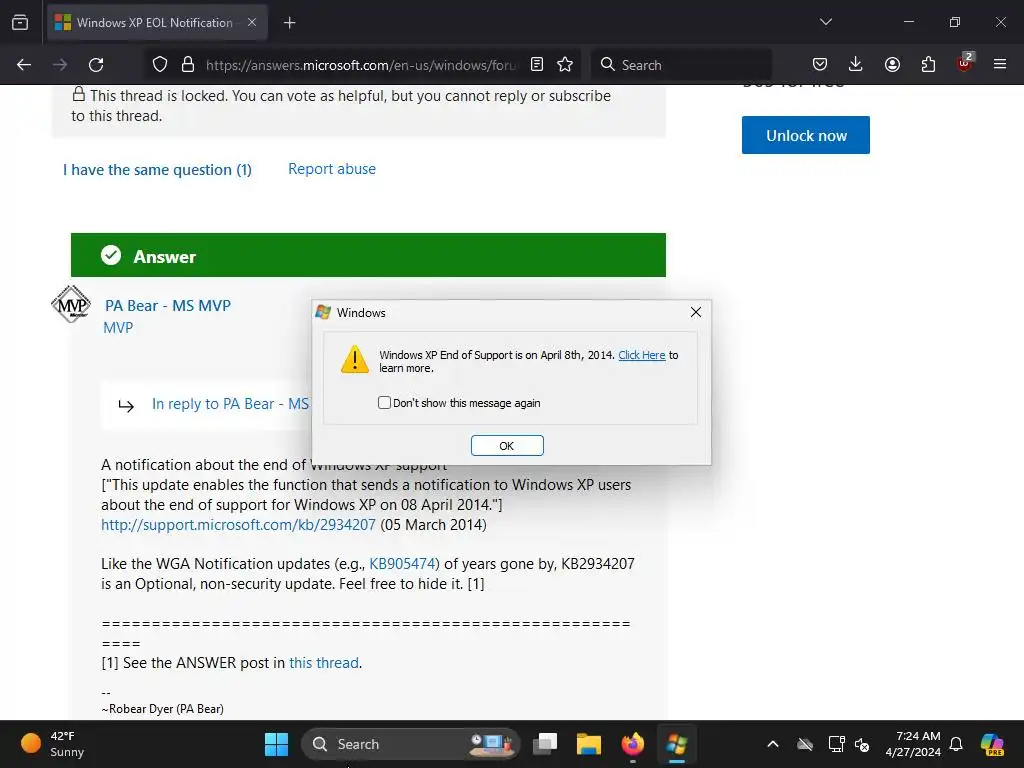The width and height of the screenshot is (1024, 768).
Task: Open Firefox recent browsing view icon
Action: coord(20,22)
